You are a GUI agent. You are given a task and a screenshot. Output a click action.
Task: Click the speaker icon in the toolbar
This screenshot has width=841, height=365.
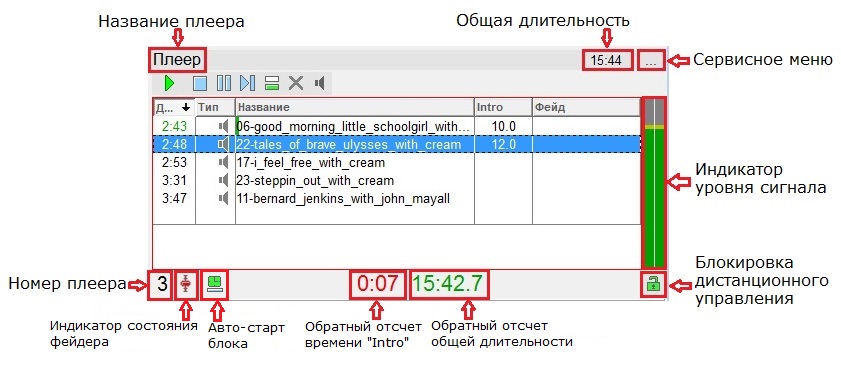(x=320, y=83)
